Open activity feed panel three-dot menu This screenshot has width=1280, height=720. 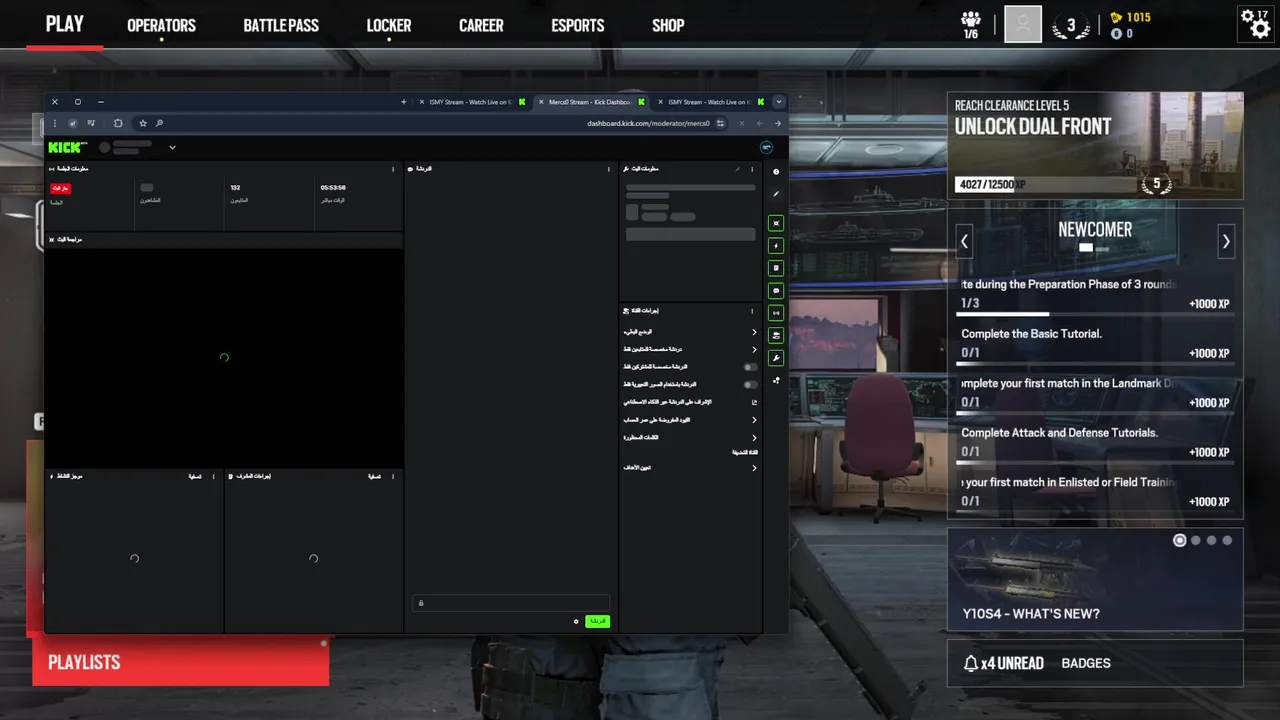[213, 476]
